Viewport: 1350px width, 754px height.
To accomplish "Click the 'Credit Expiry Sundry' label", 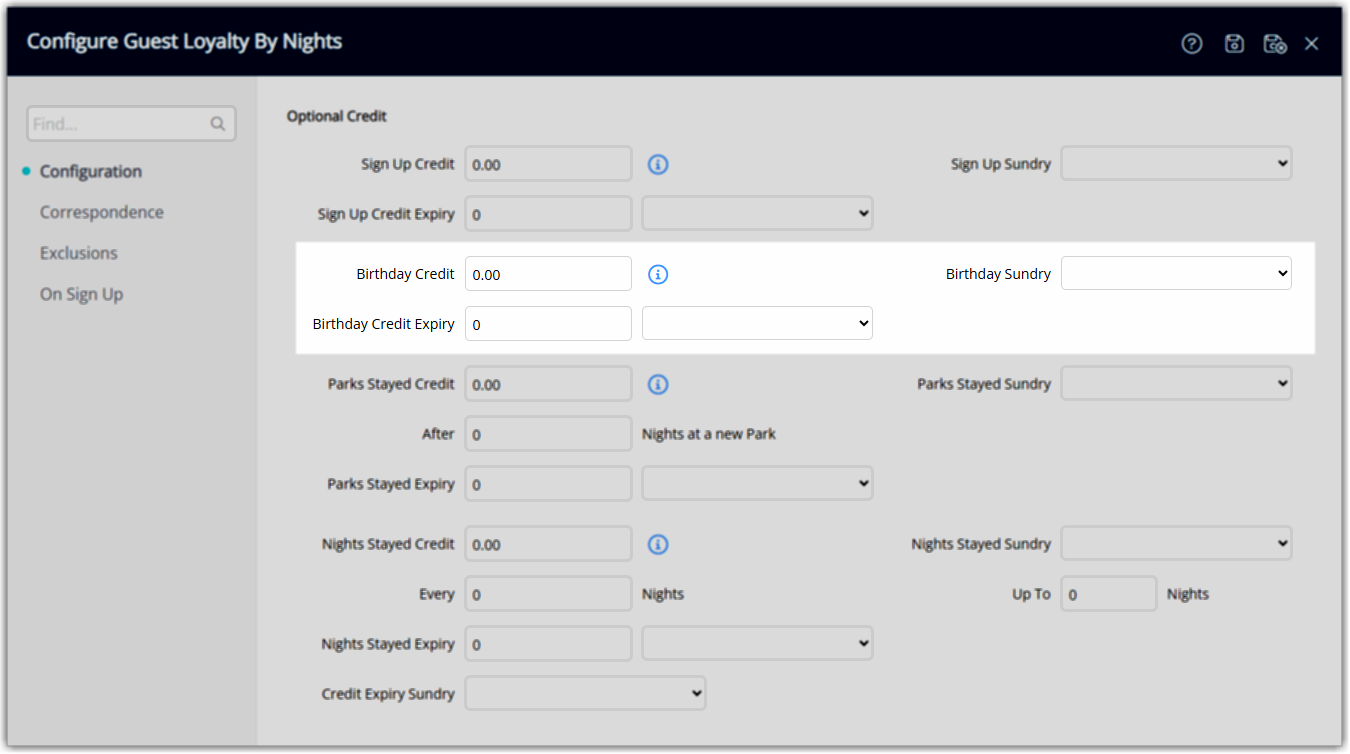I will click(x=388, y=694).
